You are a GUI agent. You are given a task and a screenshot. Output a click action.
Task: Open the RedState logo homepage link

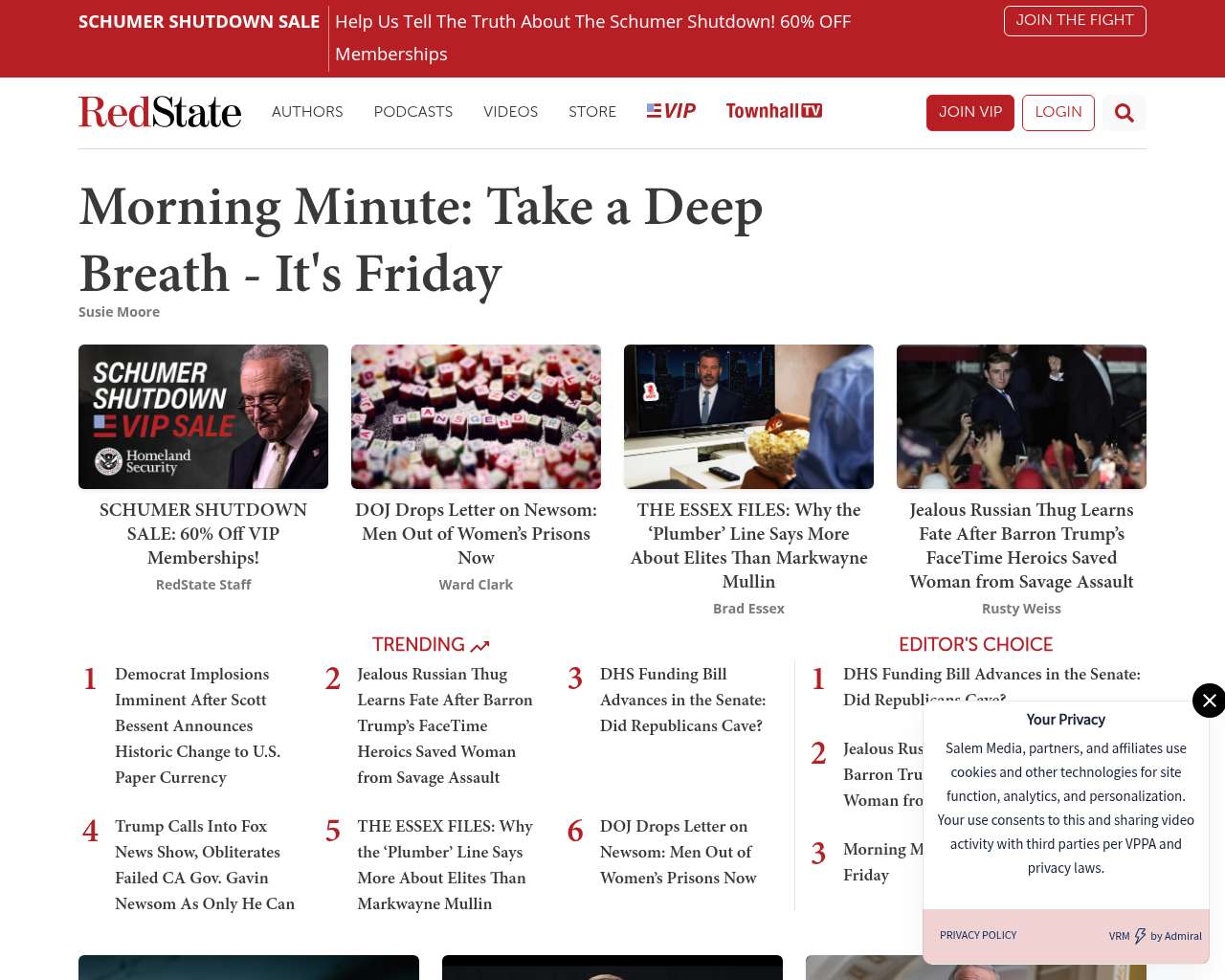click(x=160, y=112)
